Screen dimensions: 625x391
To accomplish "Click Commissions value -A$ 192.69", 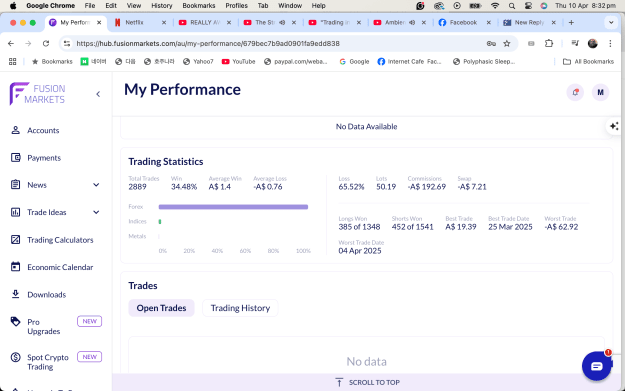I will [426, 187].
